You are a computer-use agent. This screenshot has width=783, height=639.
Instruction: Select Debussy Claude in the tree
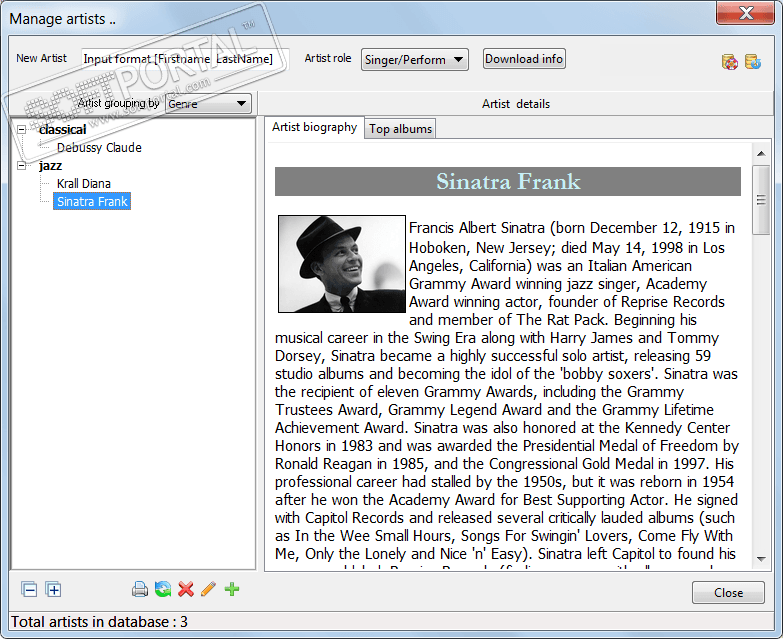click(99, 148)
